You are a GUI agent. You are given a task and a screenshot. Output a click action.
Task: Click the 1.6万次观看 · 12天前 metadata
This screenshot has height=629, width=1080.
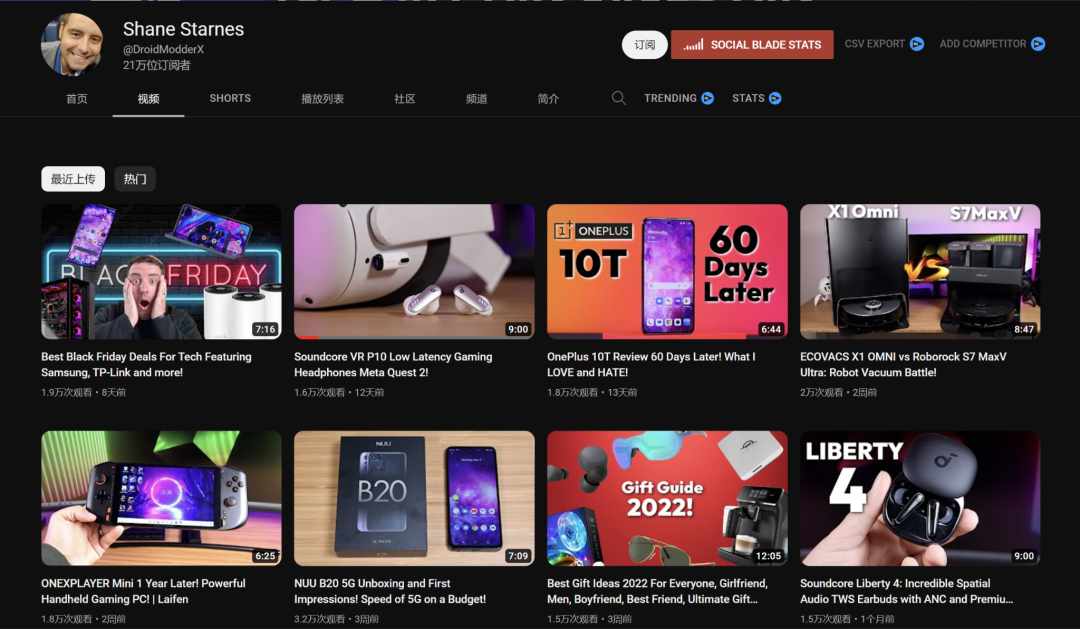tap(339, 393)
